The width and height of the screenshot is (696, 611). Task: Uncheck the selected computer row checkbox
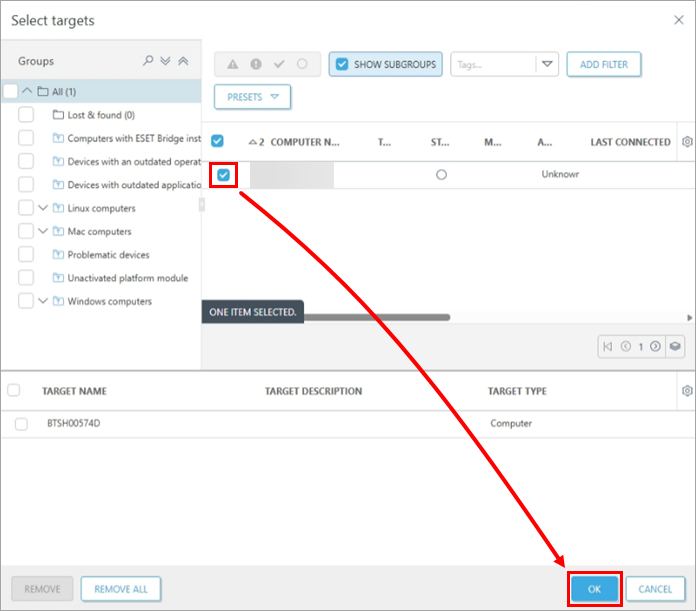223,175
